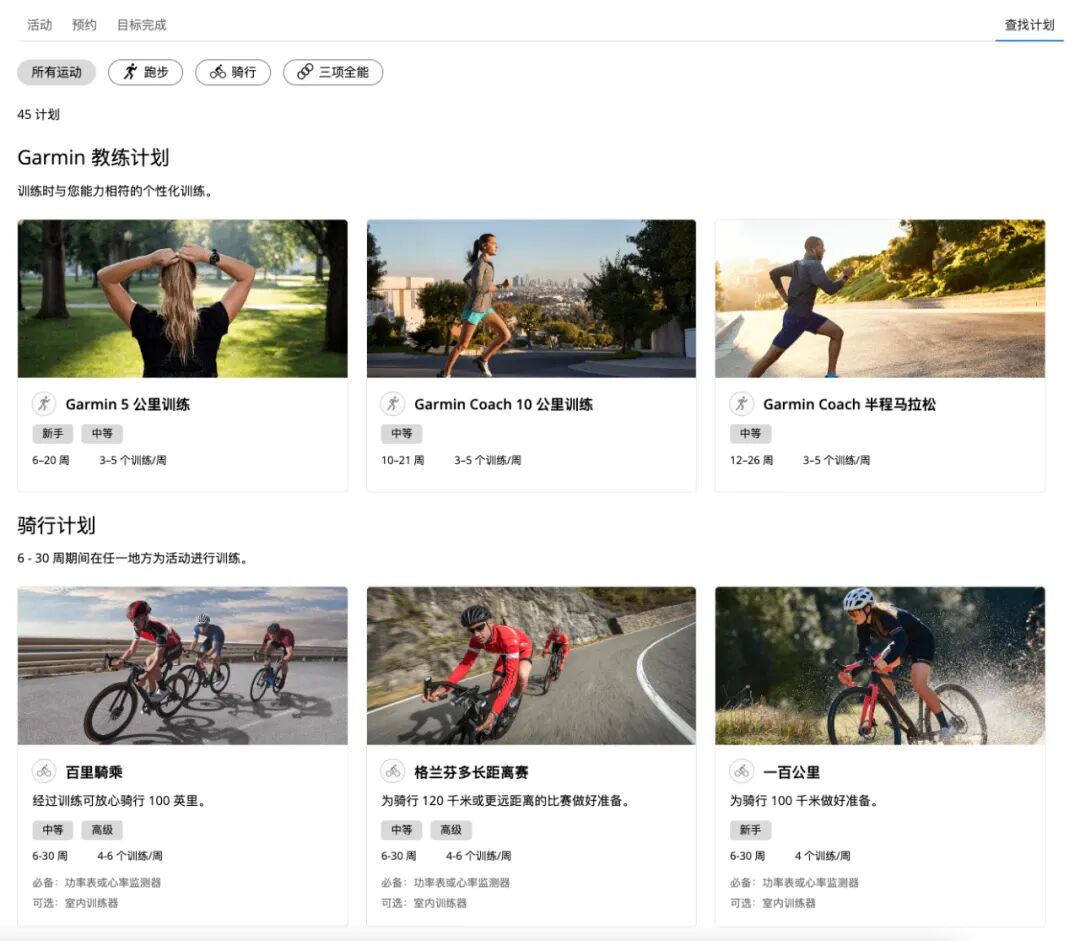Click the running icon beside Garmin Coach 半程马拉松
The width and height of the screenshot is (1080, 941).
tap(742, 404)
